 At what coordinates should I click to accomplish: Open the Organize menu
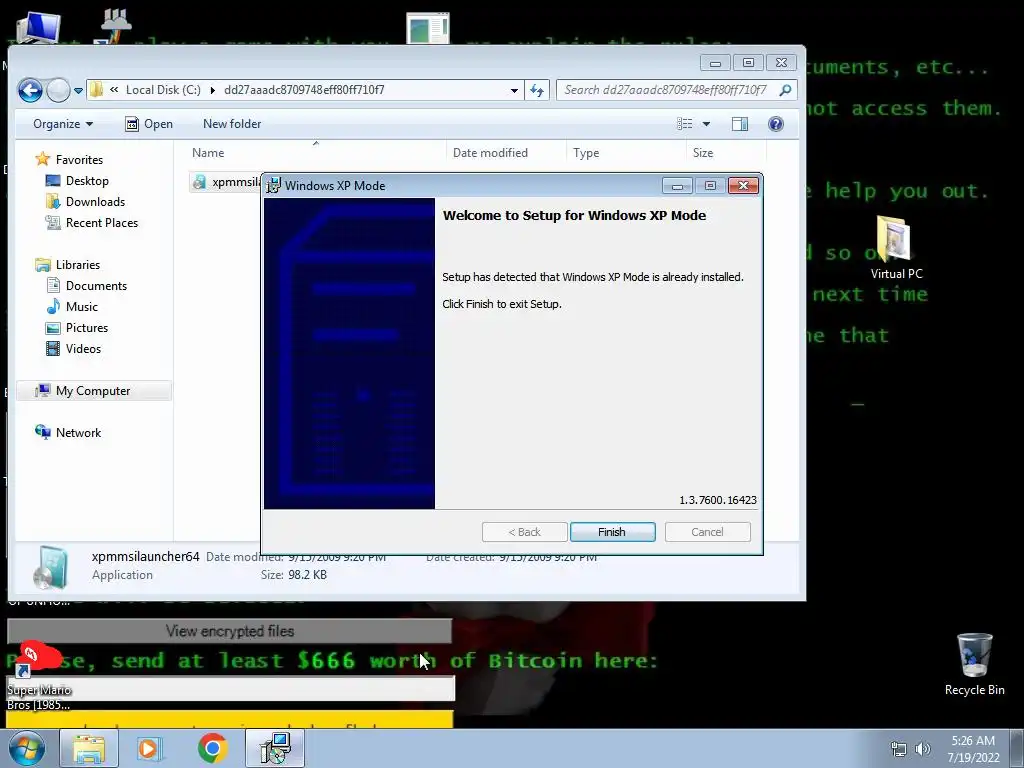pyautogui.click(x=63, y=123)
